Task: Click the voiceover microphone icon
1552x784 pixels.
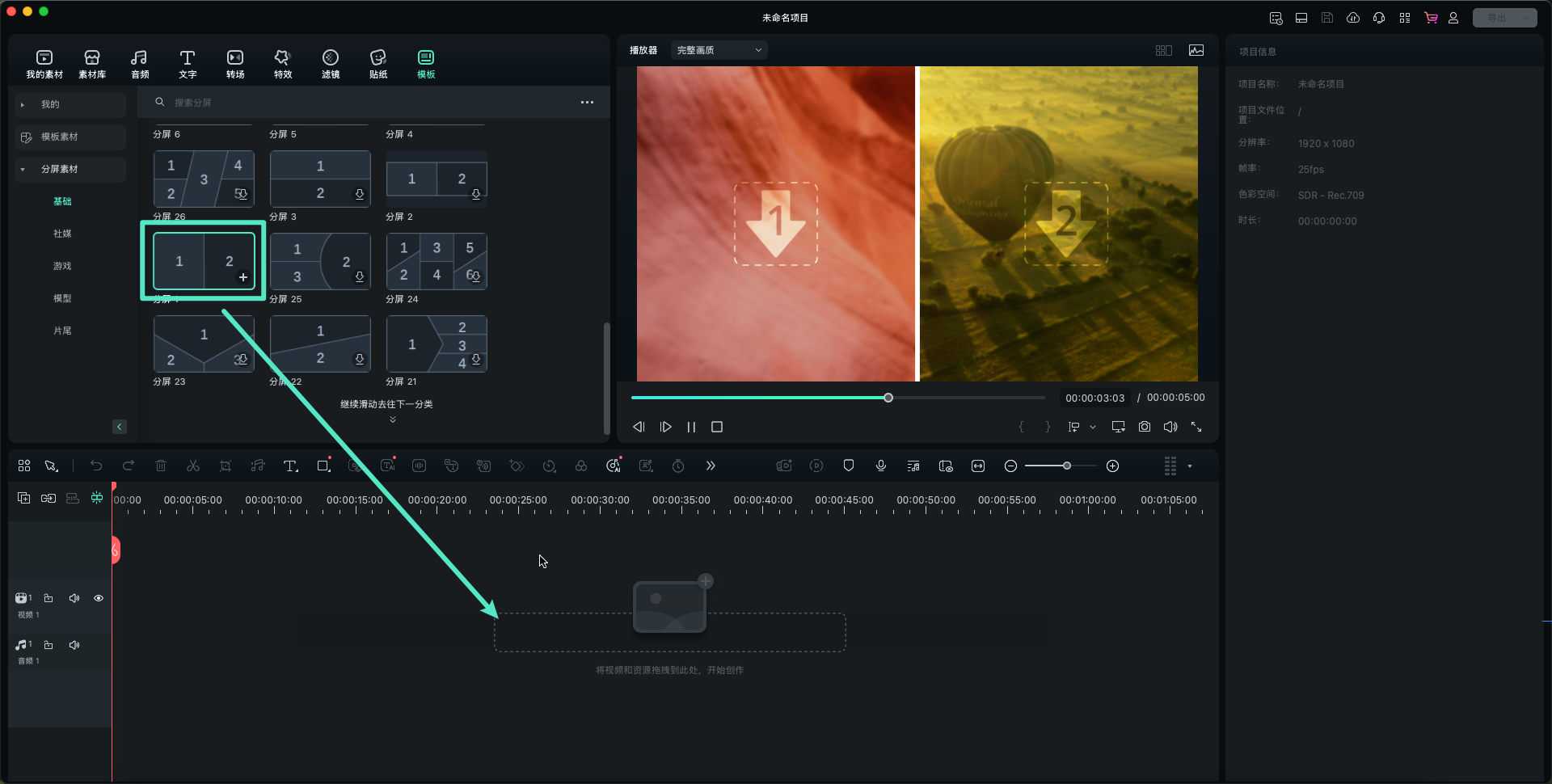Action: point(881,466)
